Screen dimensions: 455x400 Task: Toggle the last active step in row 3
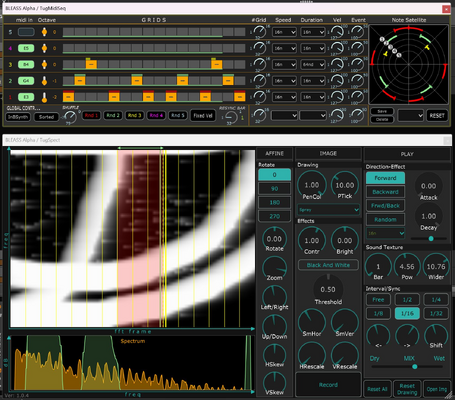click(217, 64)
